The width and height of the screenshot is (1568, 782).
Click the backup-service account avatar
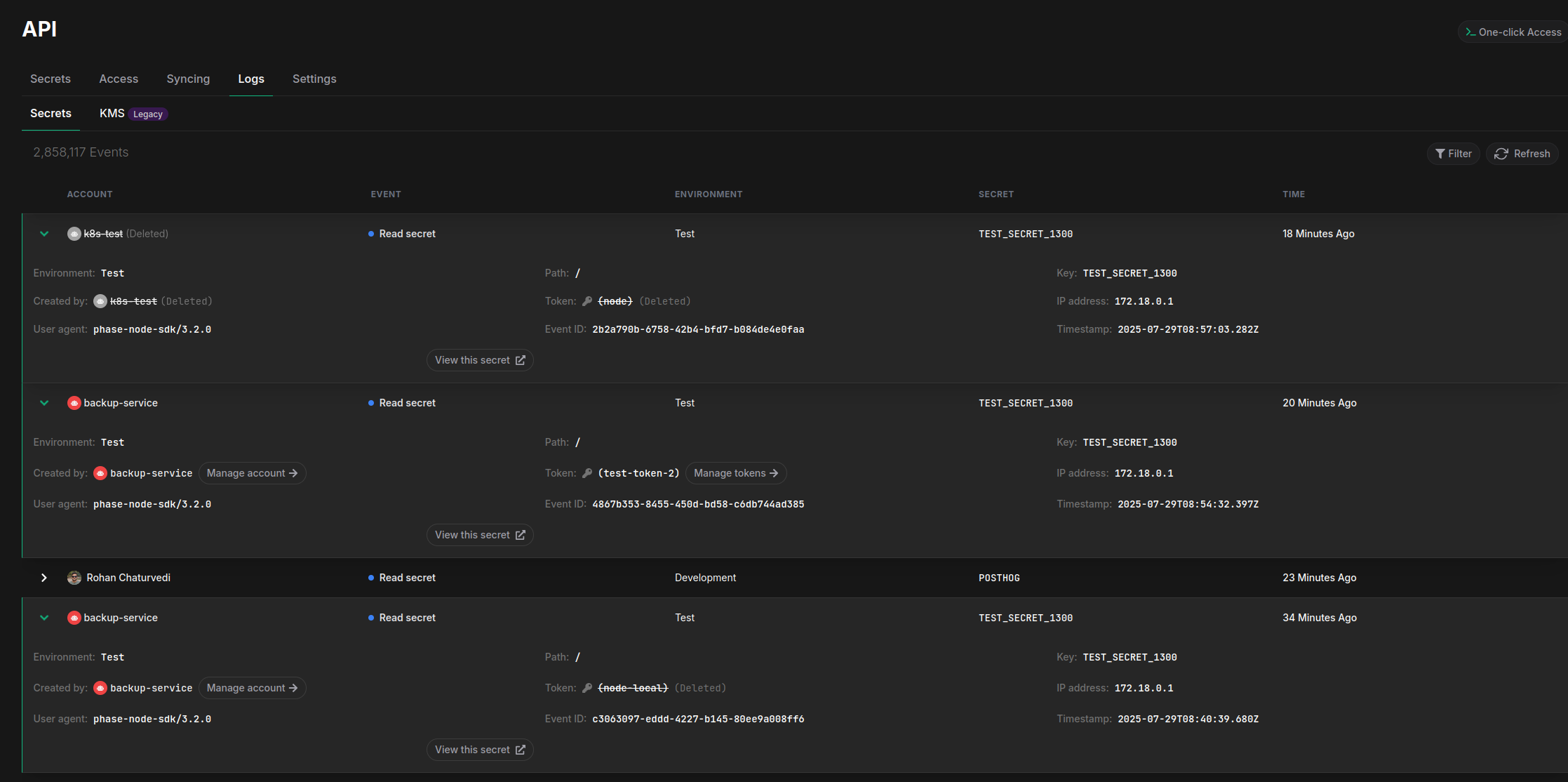click(74, 402)
